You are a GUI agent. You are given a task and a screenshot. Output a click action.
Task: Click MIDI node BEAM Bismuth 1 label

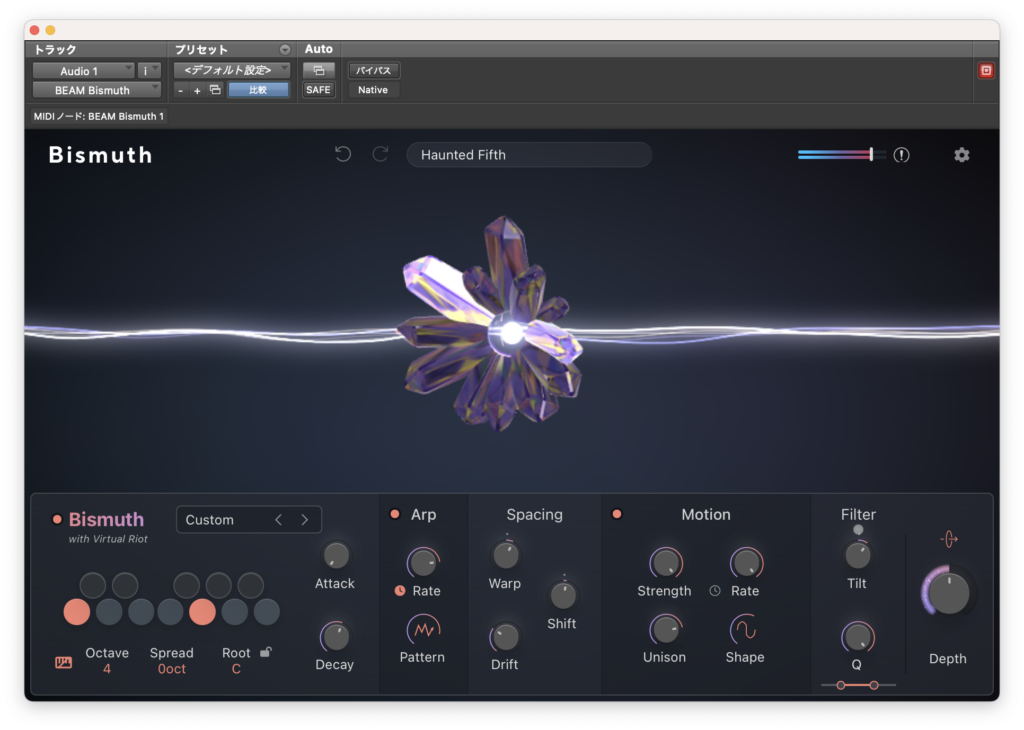pyautogui.click(x=99, y=116)
